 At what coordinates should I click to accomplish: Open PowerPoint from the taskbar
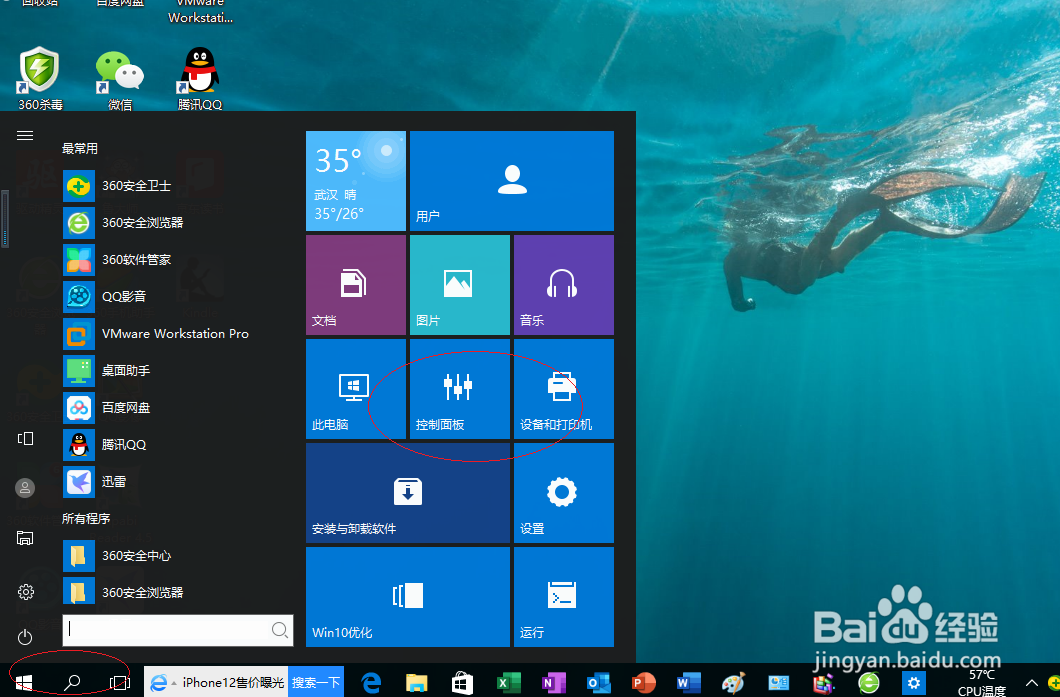643,683
